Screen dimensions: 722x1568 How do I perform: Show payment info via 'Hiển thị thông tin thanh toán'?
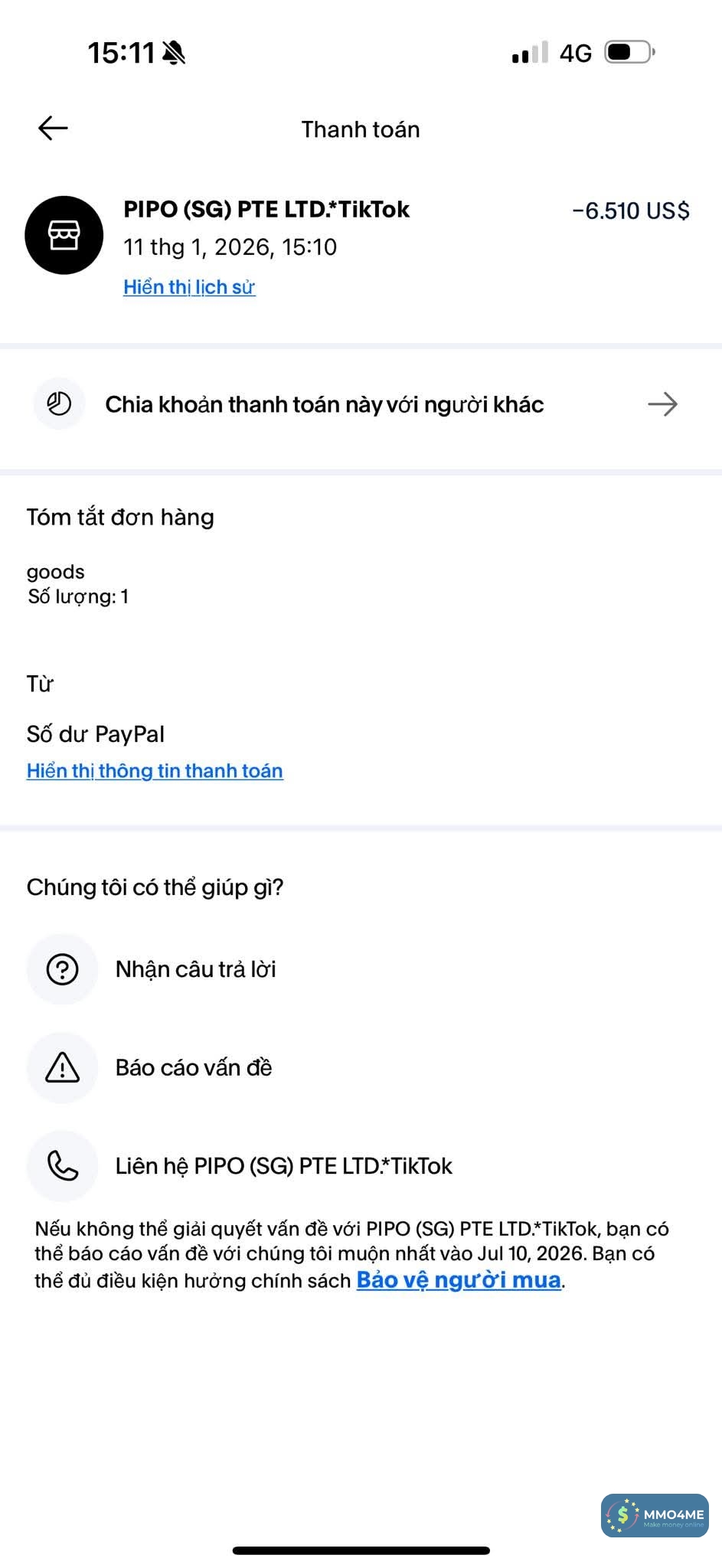pos(155,771)
